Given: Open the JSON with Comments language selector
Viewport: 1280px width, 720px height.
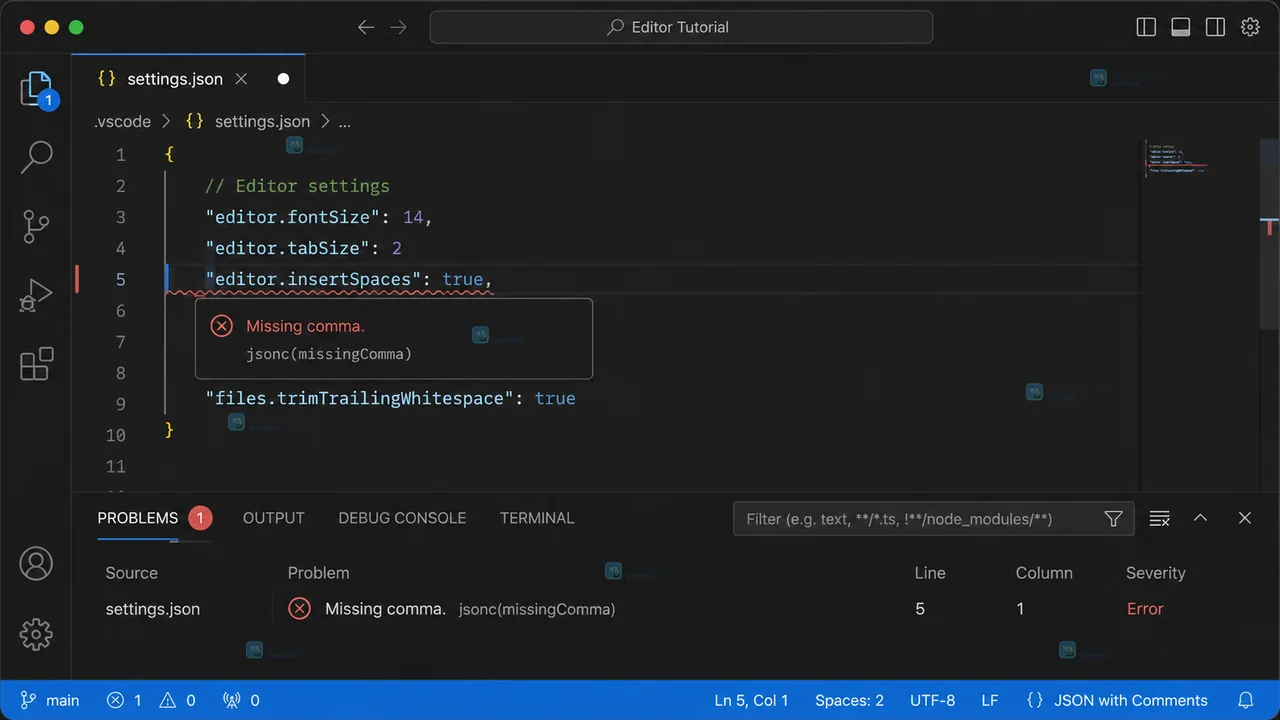Looking at the screenshot, I should tap(1117, 700).
